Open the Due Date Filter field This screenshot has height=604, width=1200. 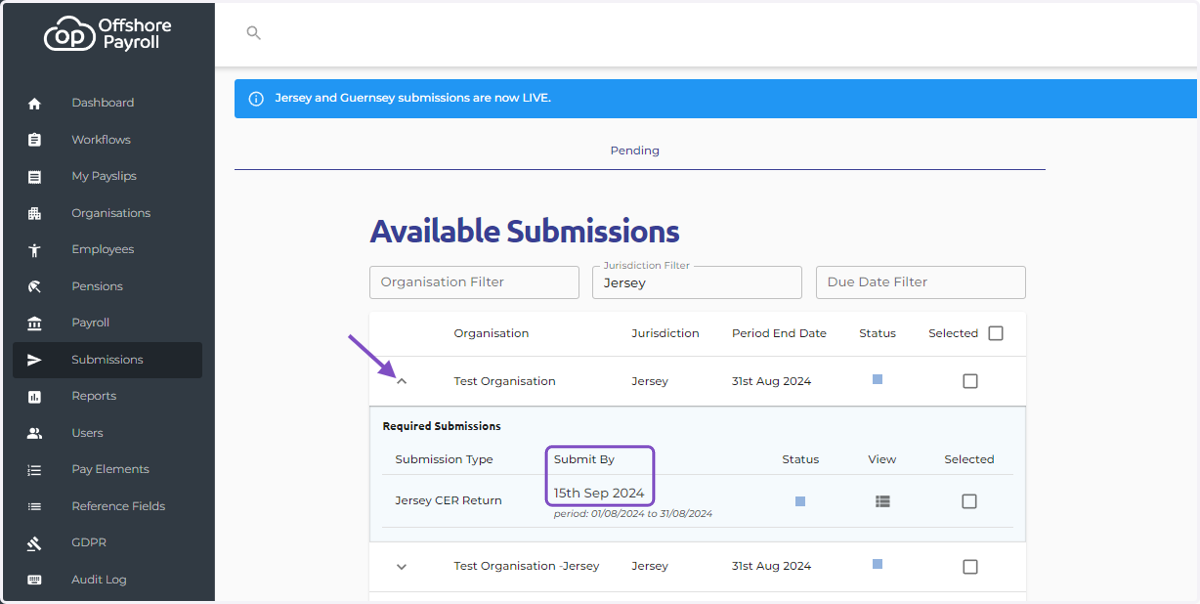[x=921, y=282]
